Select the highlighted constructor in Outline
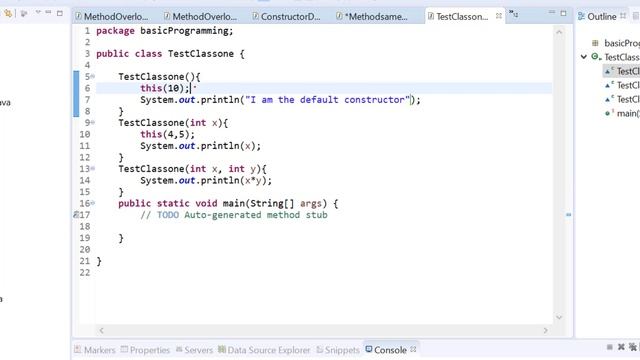This screenshot has width=640, height=360. click(621, 71)
